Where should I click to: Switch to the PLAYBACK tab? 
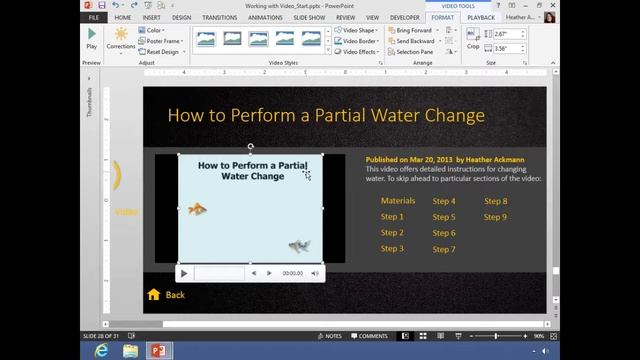[481, 18]
